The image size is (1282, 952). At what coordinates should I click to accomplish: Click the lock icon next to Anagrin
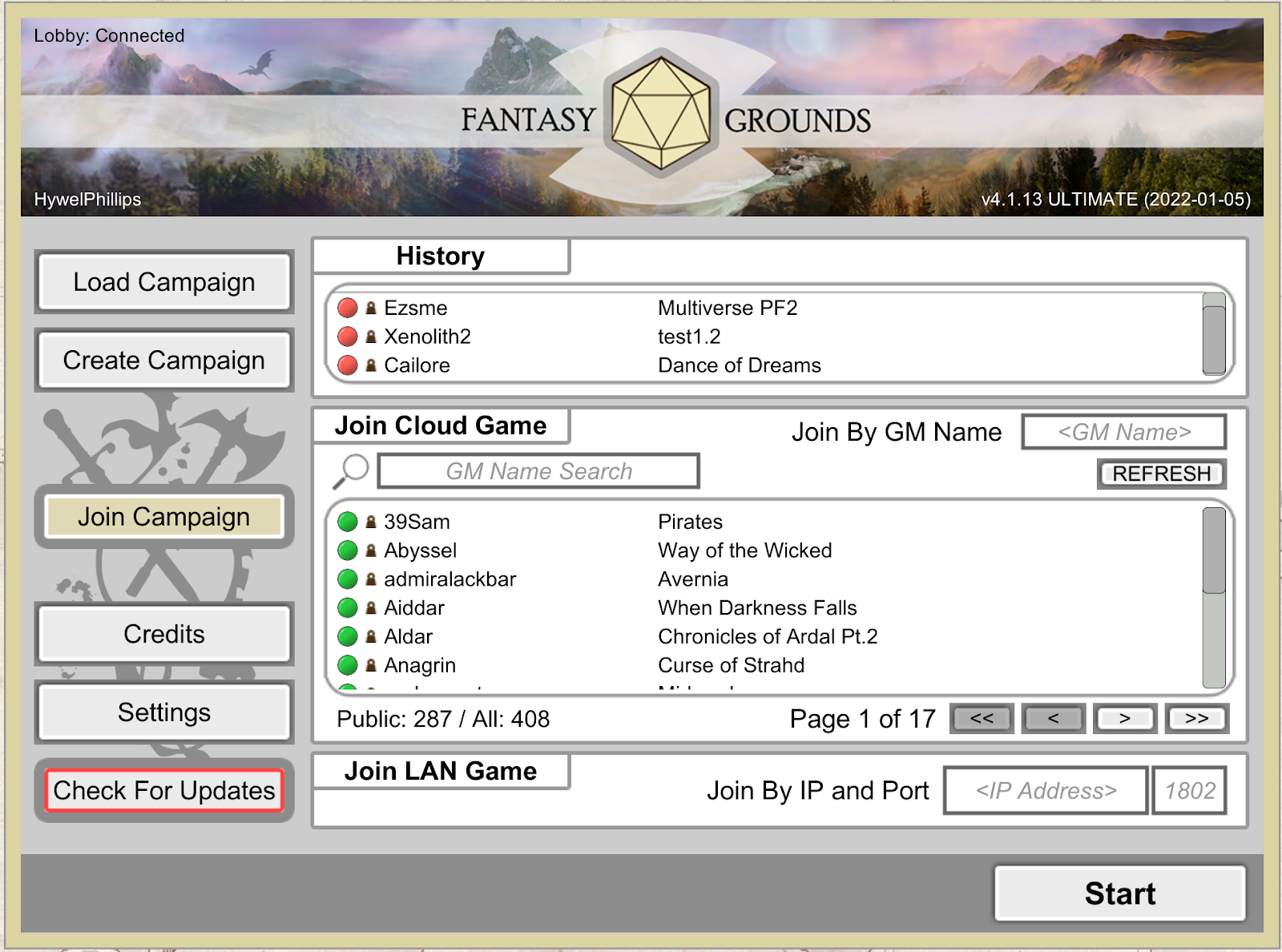click(x=371, y=665)
